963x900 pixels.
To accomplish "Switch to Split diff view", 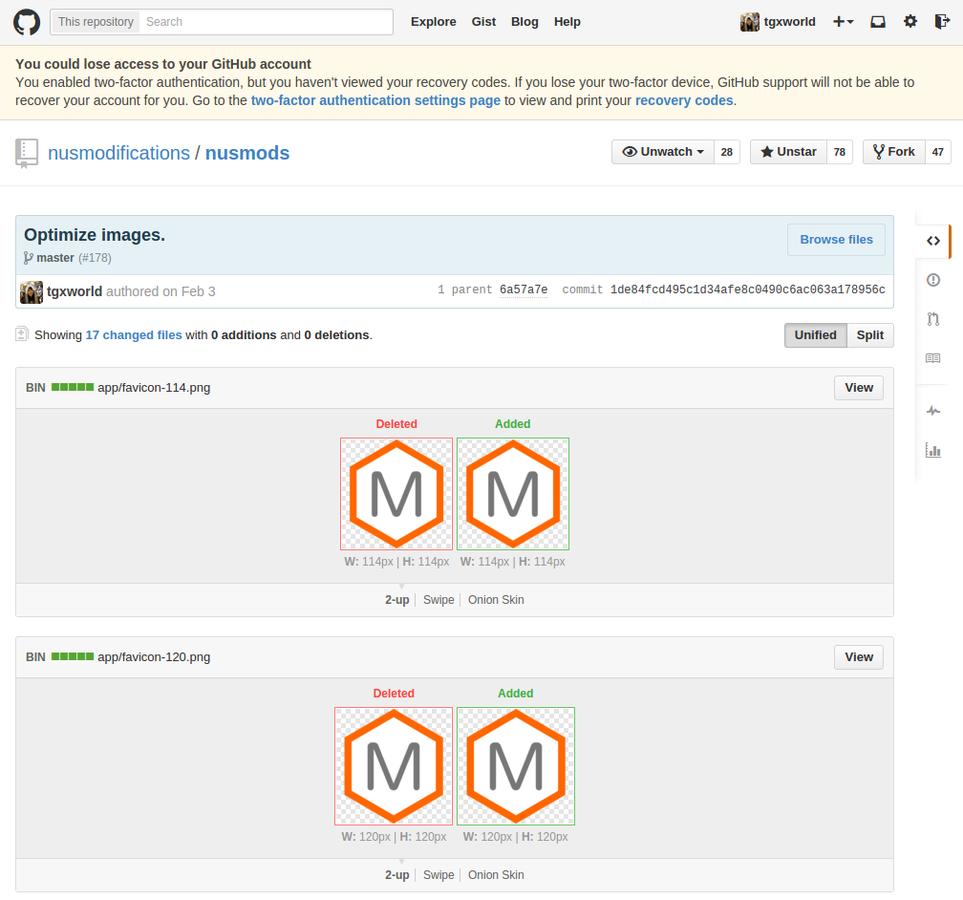I will [870, 335].
